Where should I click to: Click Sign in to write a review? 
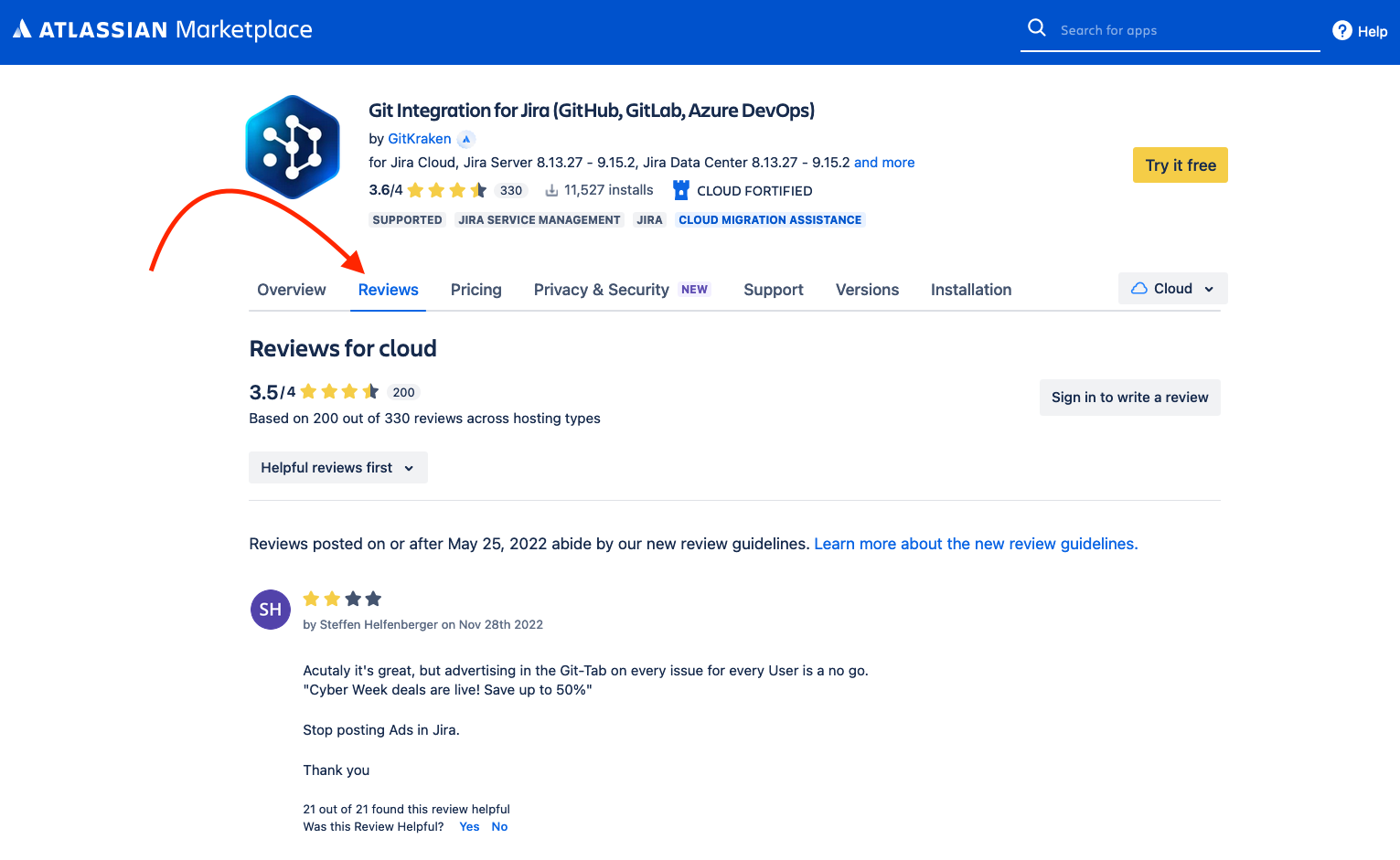(1129, 397)
